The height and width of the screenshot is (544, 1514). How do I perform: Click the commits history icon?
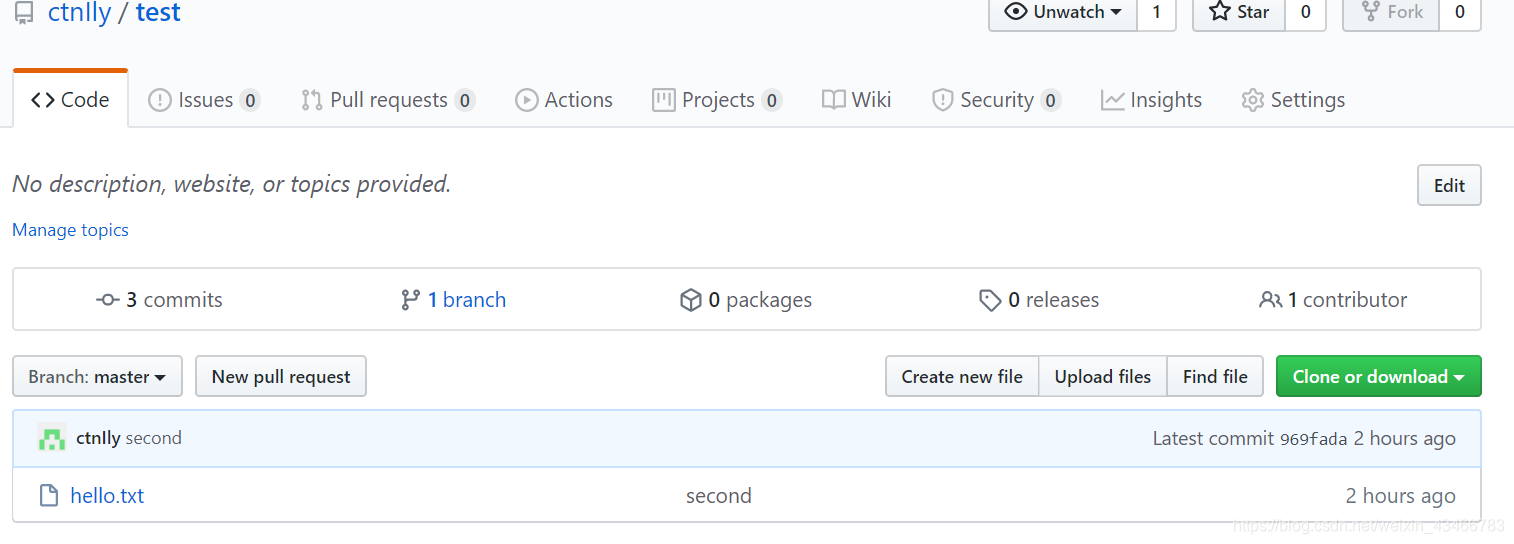pyautogui.click(x=108, y=300)
